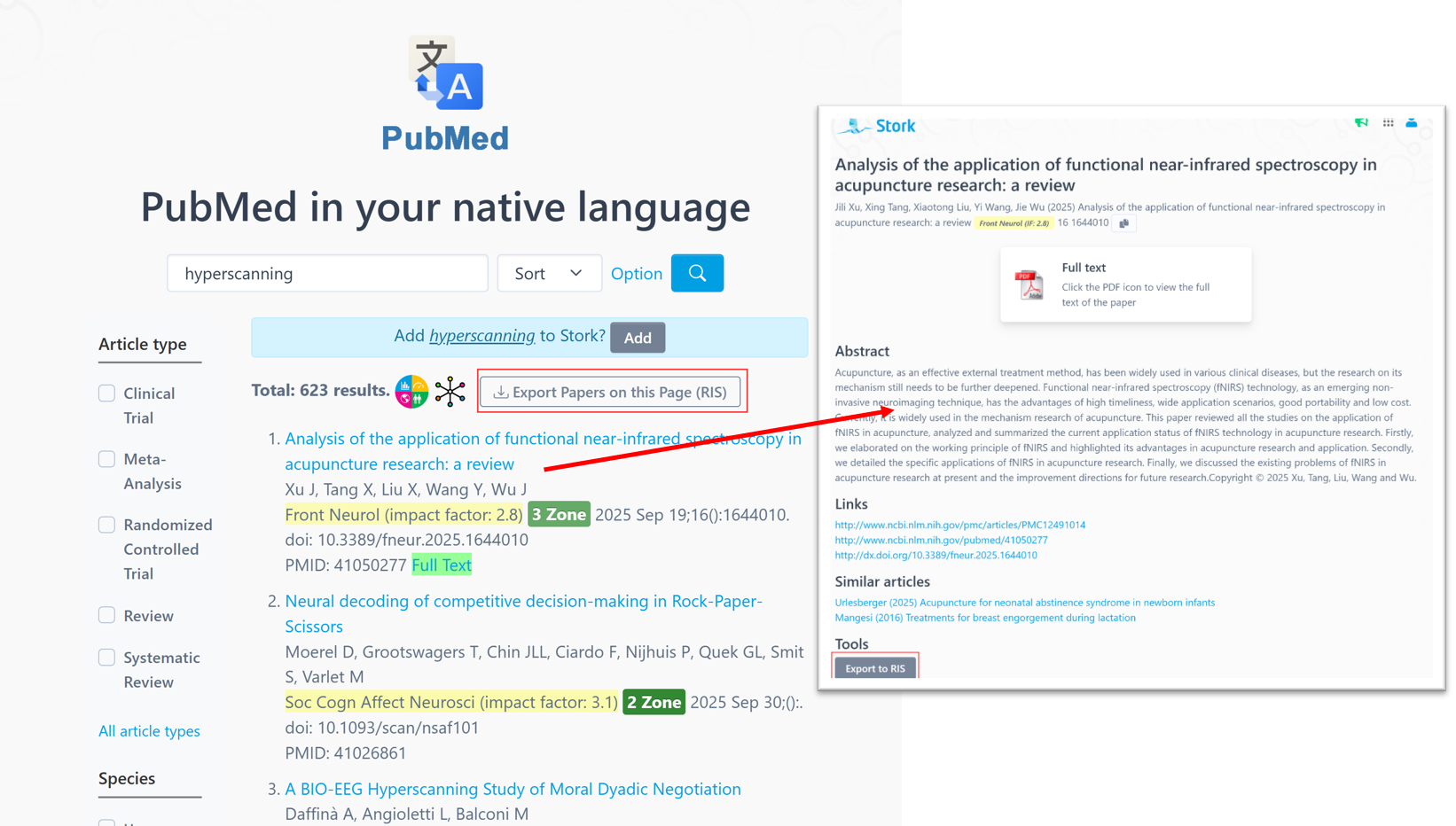
Task: Click the copy citation icon
Action: (x=1124, y=223)
